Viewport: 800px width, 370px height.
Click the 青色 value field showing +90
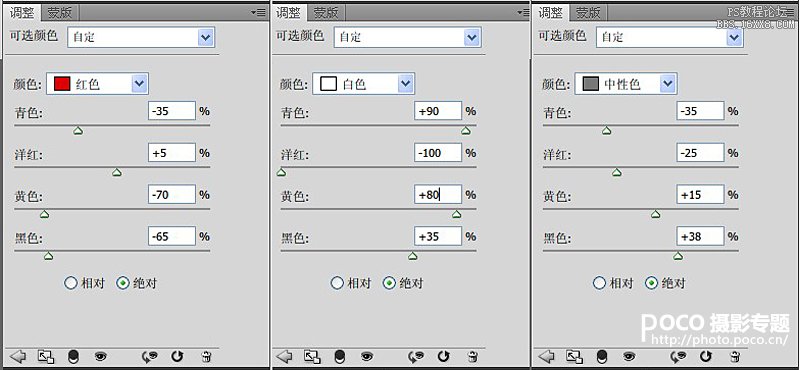pos(438,111)
